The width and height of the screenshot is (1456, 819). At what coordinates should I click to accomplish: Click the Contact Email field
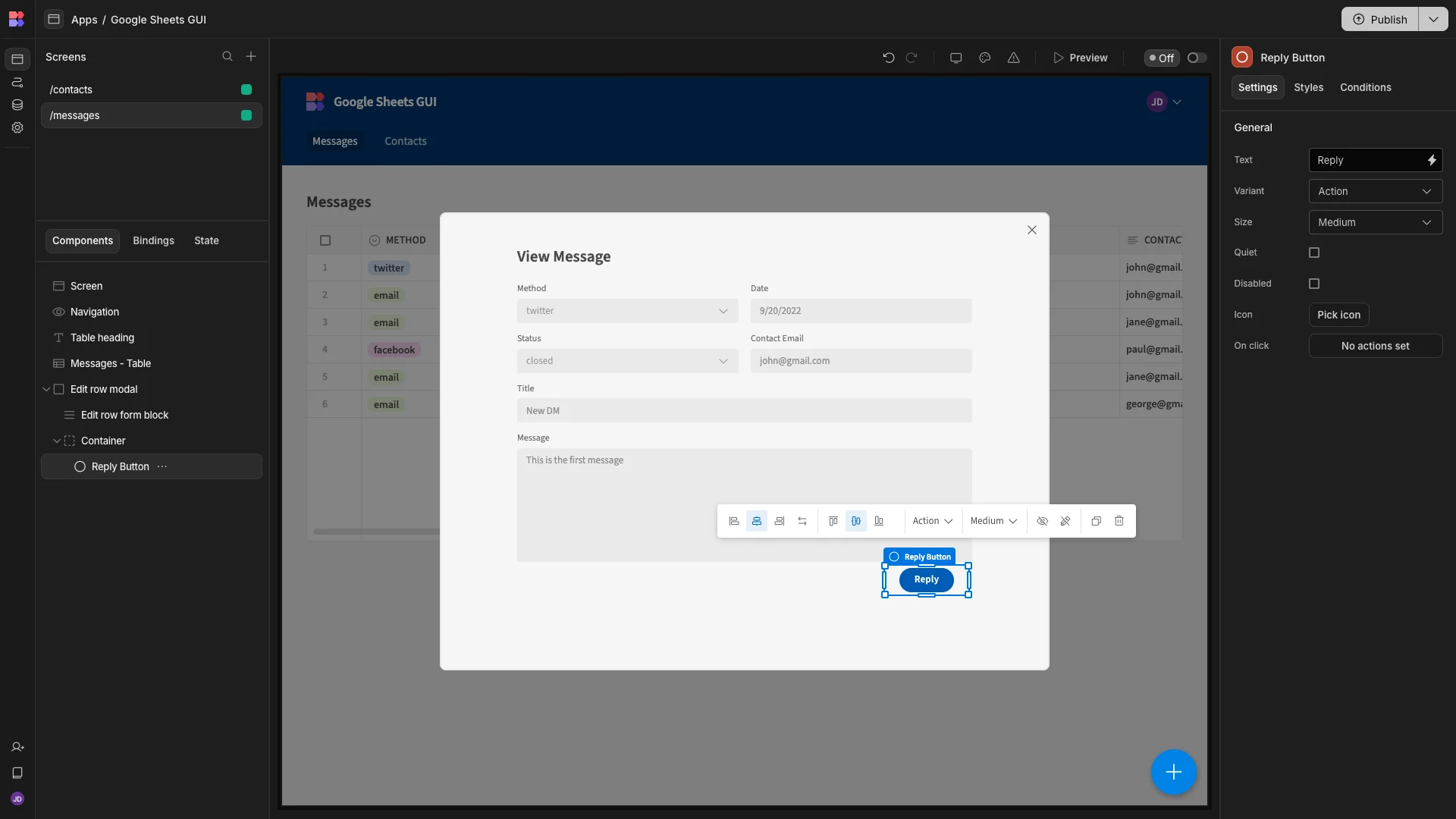pyautogui.click(x=861, y=361)
